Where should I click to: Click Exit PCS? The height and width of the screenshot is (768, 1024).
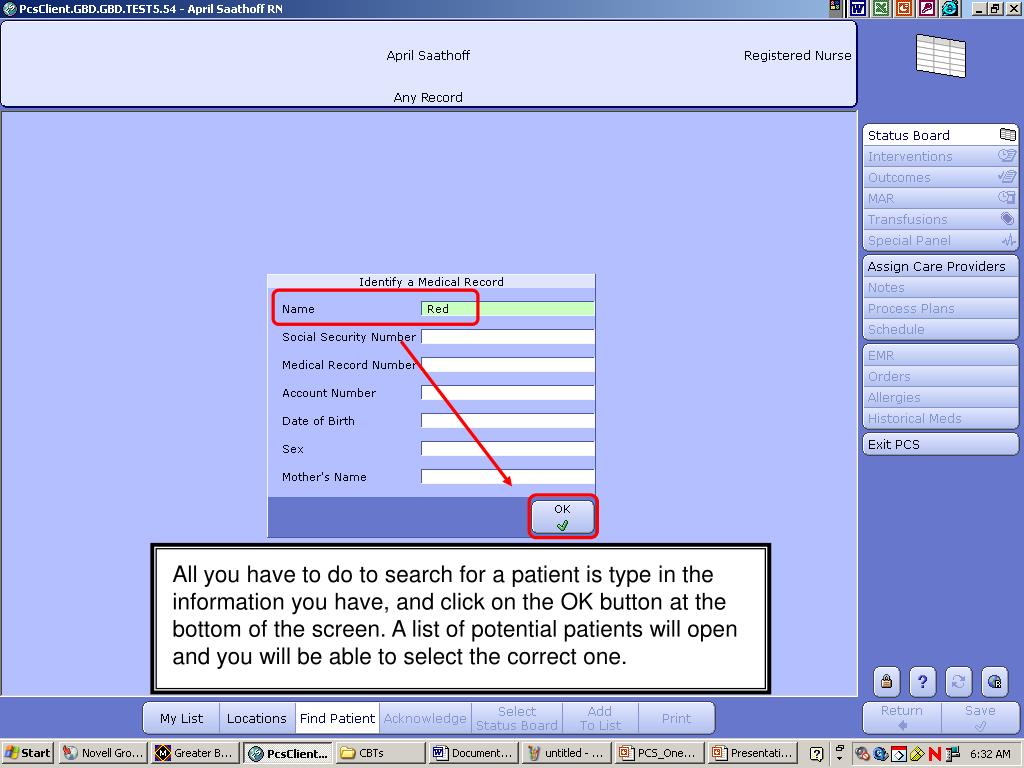pos(940,444)
